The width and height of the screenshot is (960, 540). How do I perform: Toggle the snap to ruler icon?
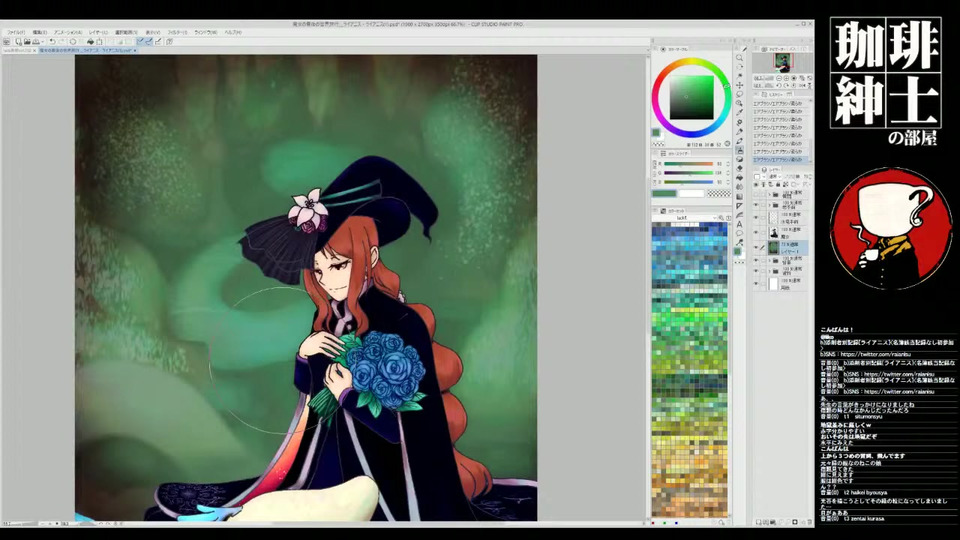141,42
